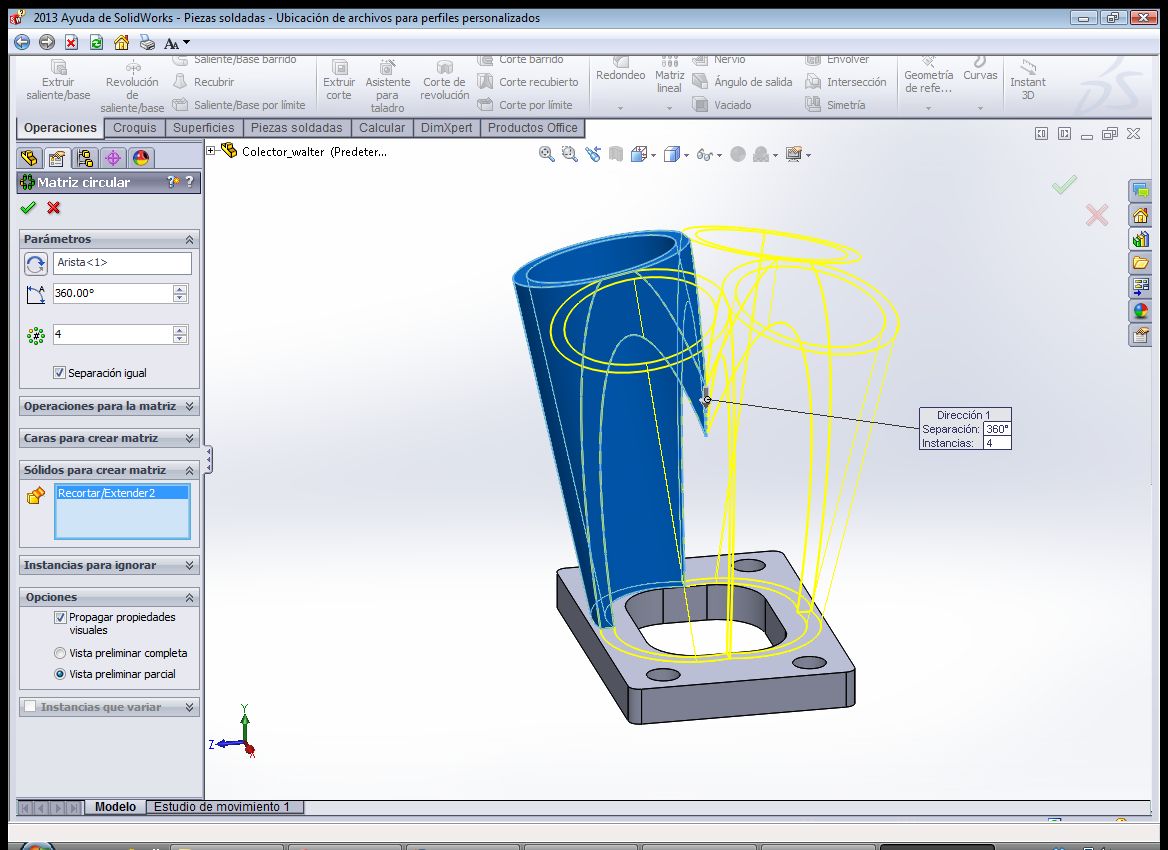Apply the Redondeo fillet tool
1168x850 pixels.
pyautogui.click(x=620, y=70)
